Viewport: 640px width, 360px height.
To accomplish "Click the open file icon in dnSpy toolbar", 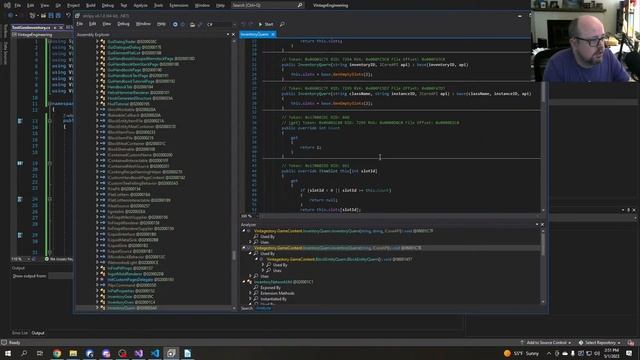I will 192,24.
